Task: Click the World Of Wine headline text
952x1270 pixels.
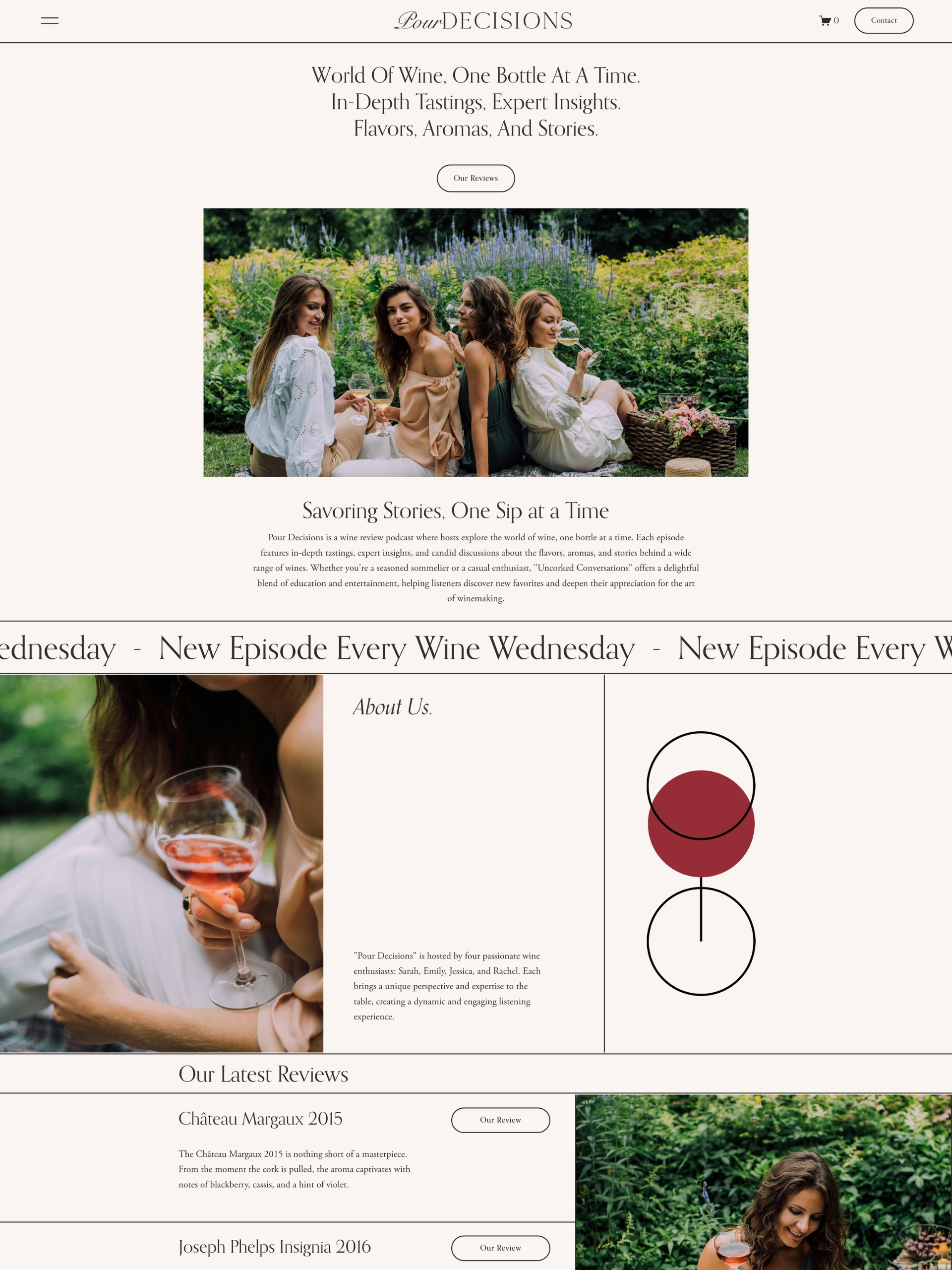Action: click(476, 102)
